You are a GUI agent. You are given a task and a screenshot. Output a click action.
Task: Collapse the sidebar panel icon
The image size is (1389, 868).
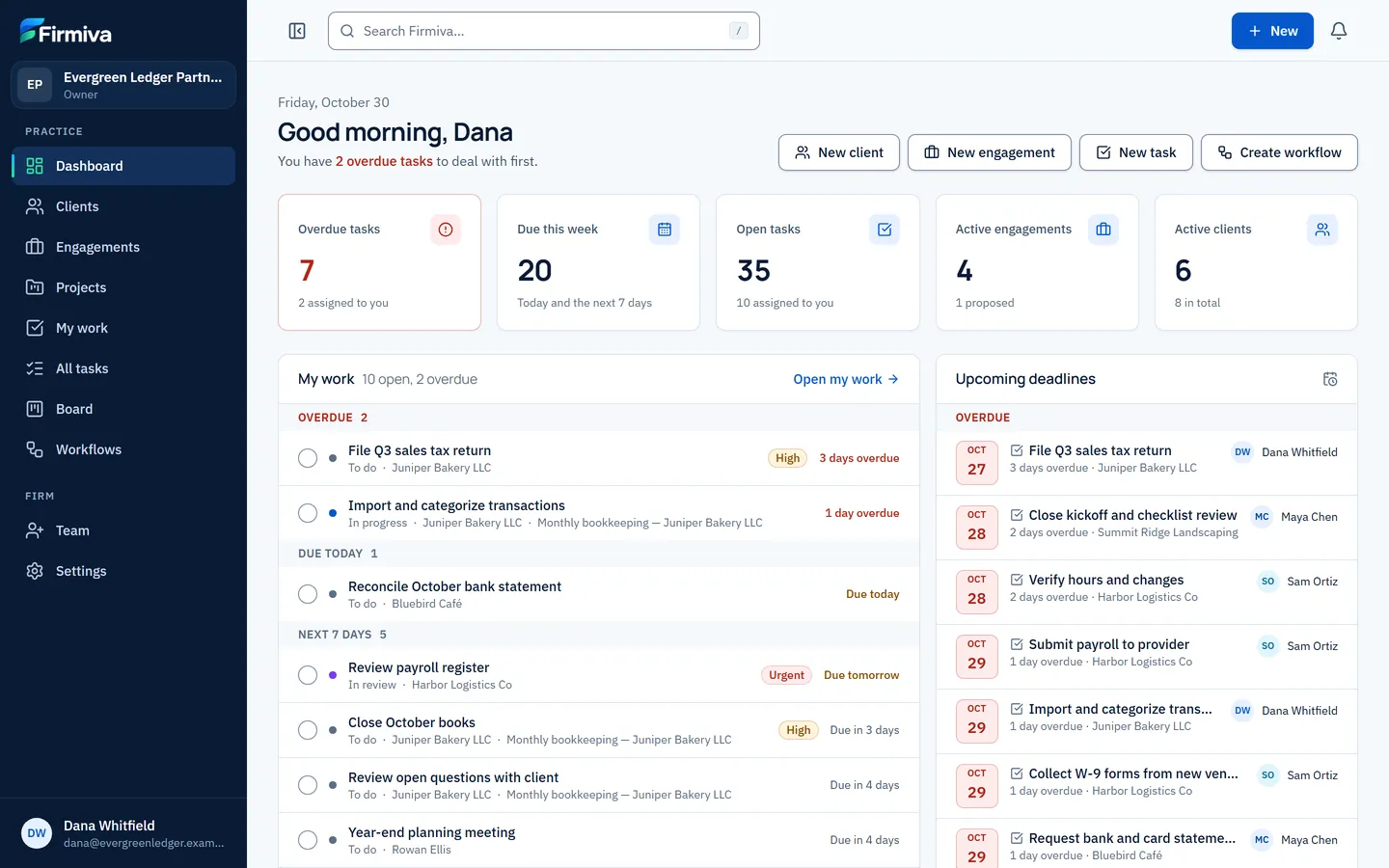click(297, 31)
